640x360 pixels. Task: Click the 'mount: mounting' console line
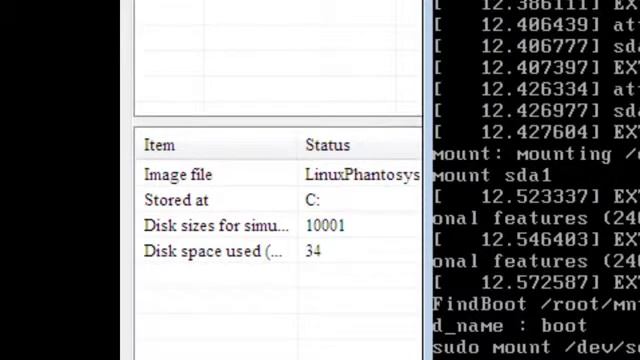[536, 154]
